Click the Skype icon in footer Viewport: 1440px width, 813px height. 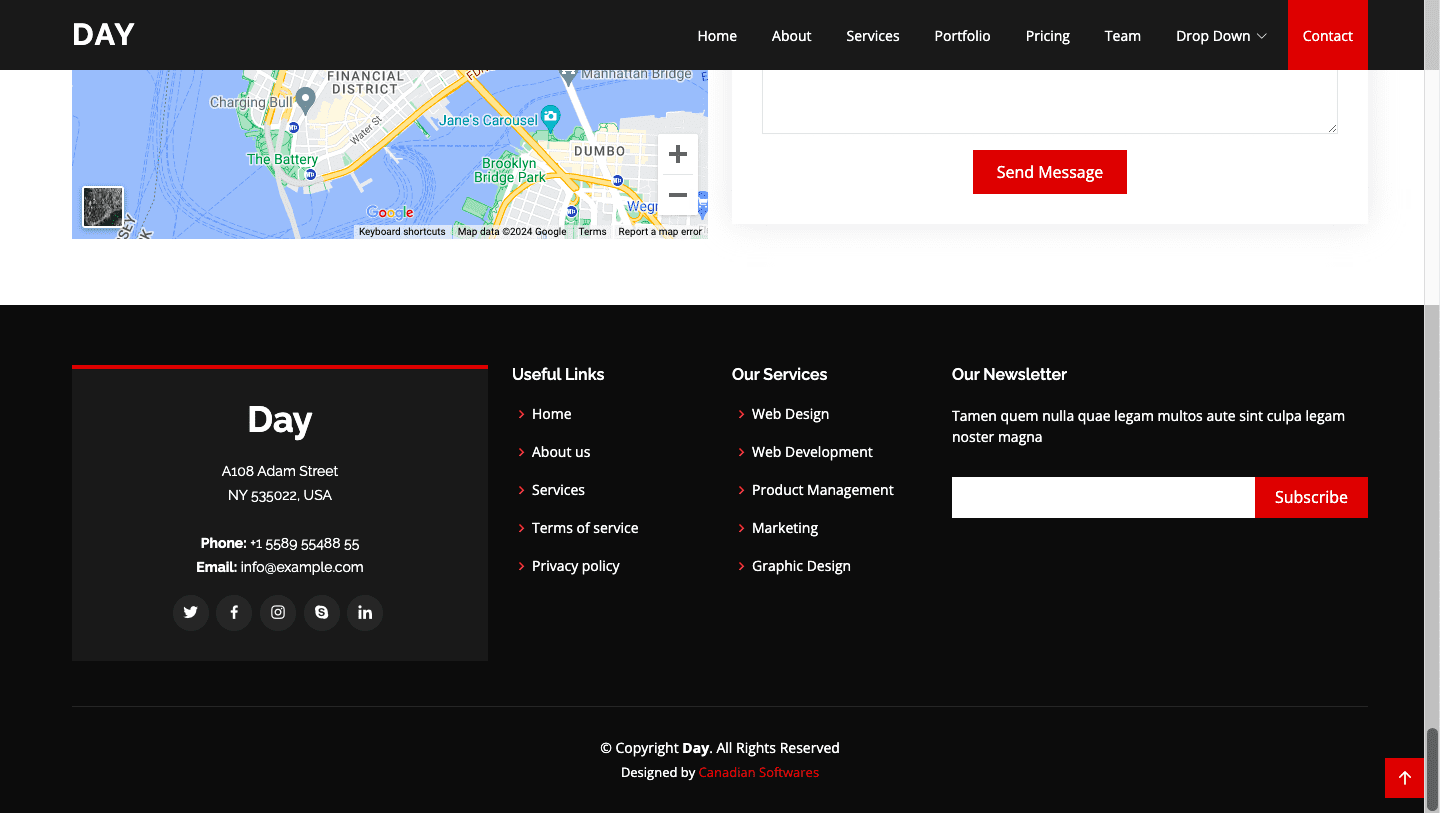[321, 613]
